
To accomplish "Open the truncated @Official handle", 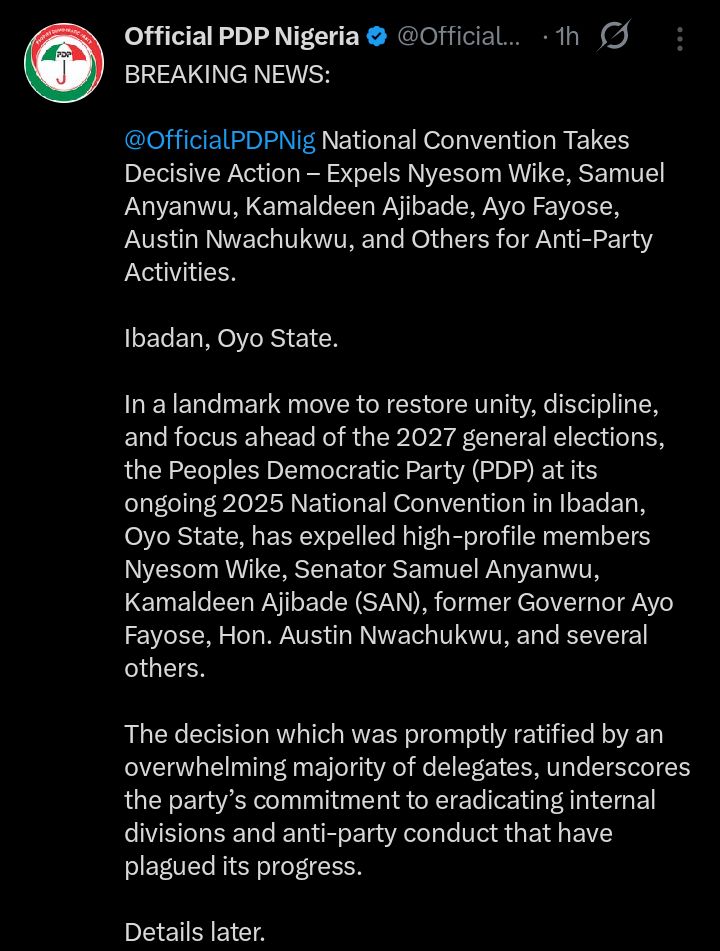I will pyautogui.click(x=459, y=38).
